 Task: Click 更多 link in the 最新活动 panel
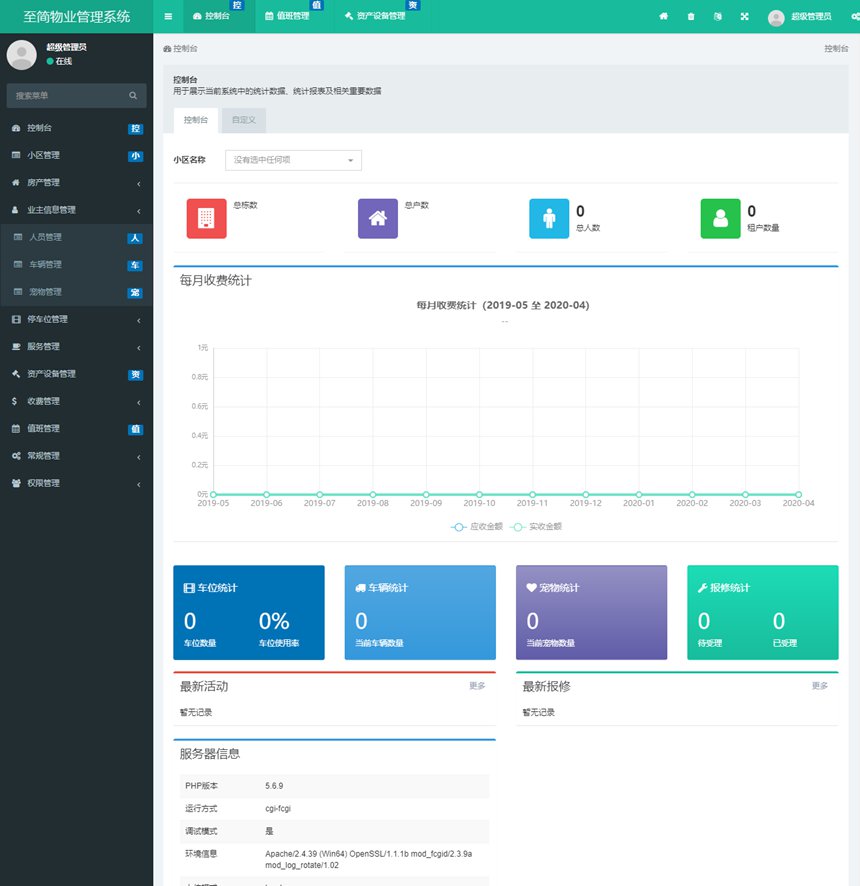(x=477, y=686)
